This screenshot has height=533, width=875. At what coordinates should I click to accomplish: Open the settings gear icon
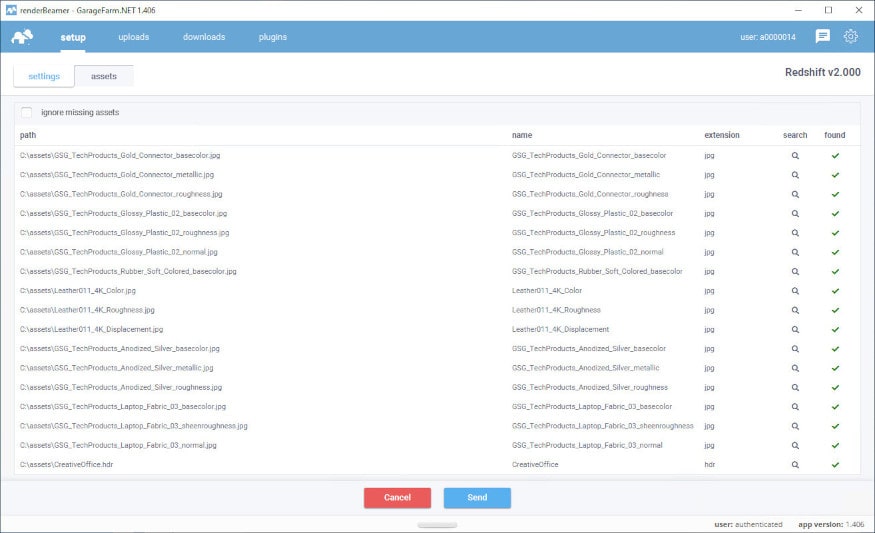850,36
